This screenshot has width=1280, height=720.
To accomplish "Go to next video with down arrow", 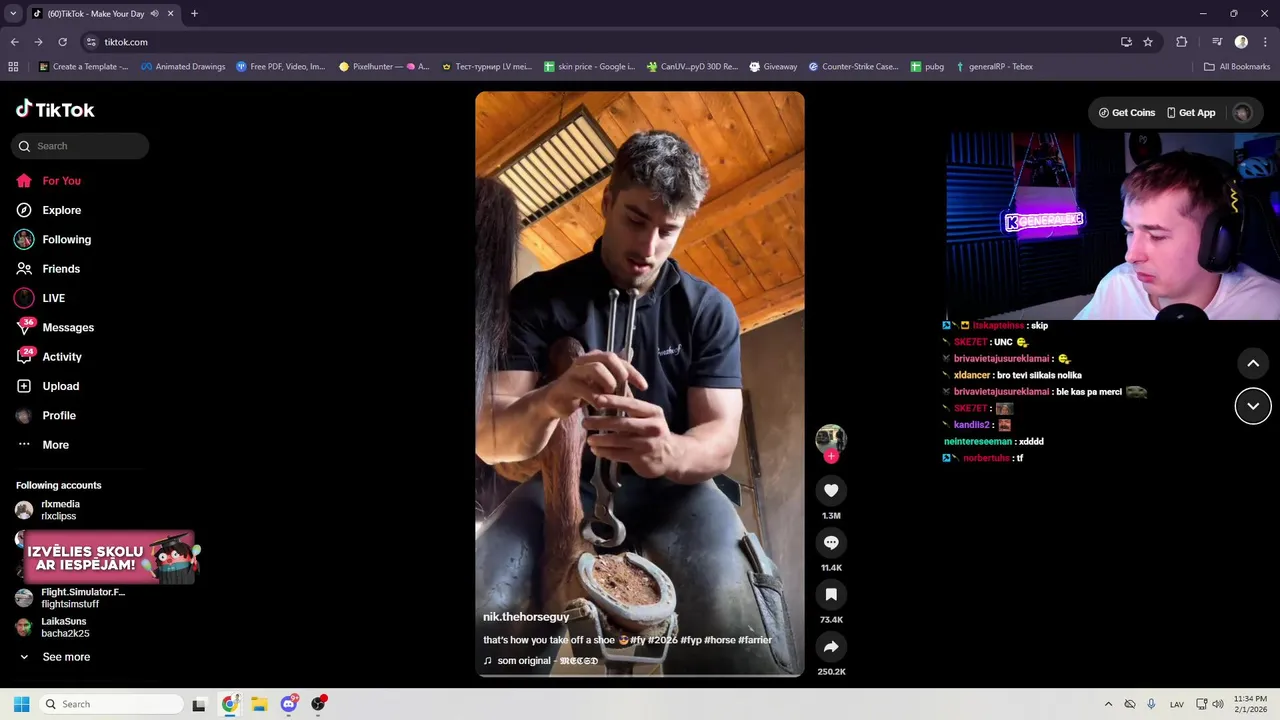I will click(1253, 406).
